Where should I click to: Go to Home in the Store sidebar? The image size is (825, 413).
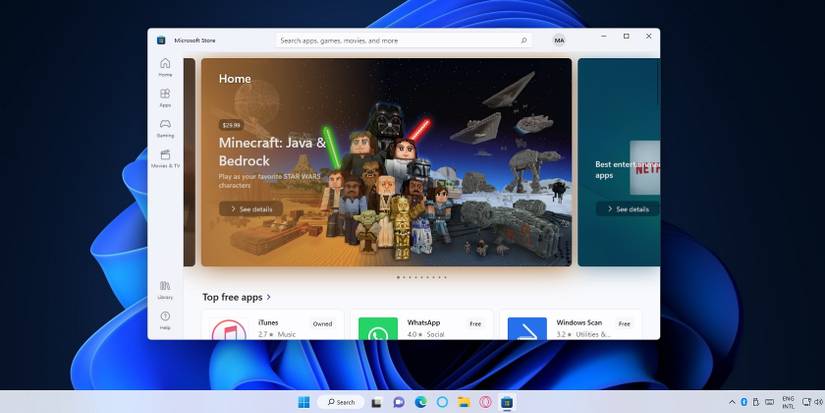165,67
